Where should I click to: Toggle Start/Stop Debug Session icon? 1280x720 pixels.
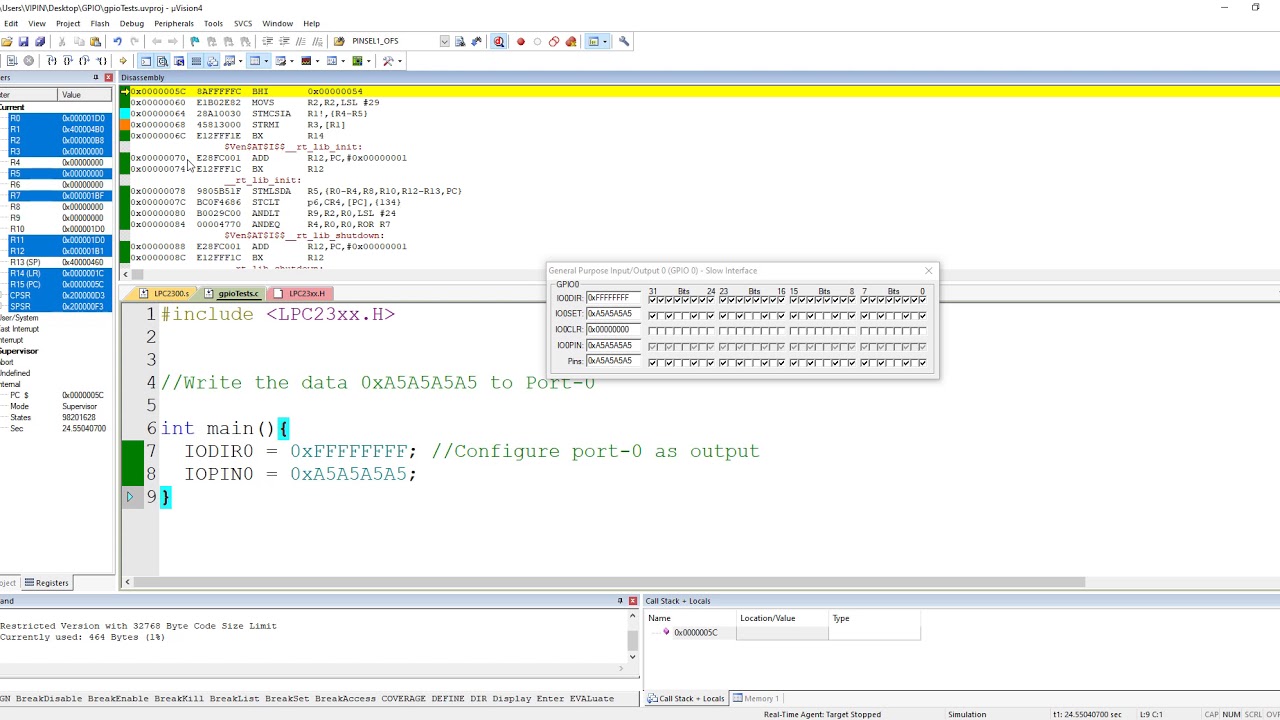498,41
